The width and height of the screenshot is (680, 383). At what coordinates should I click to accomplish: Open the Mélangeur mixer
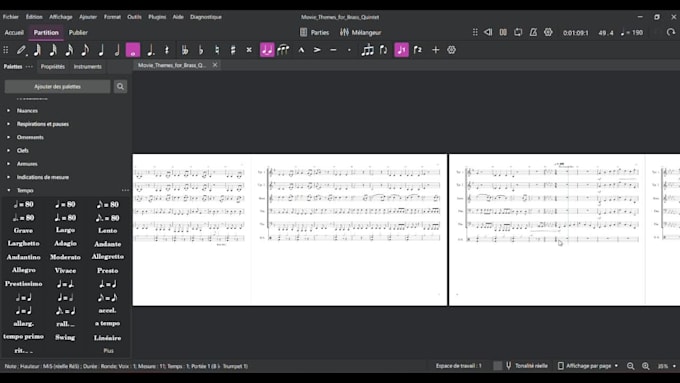point(360,33)
